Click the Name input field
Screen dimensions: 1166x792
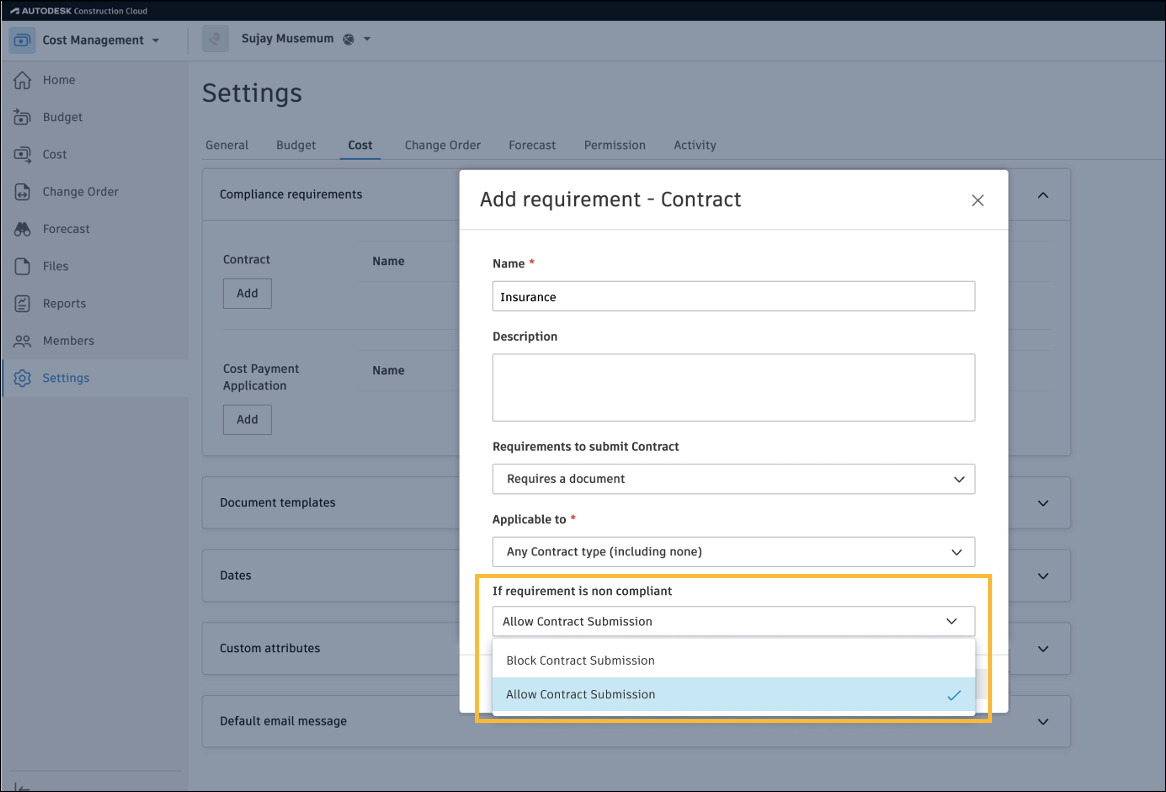pyautogui.click(x=733, y=297)
